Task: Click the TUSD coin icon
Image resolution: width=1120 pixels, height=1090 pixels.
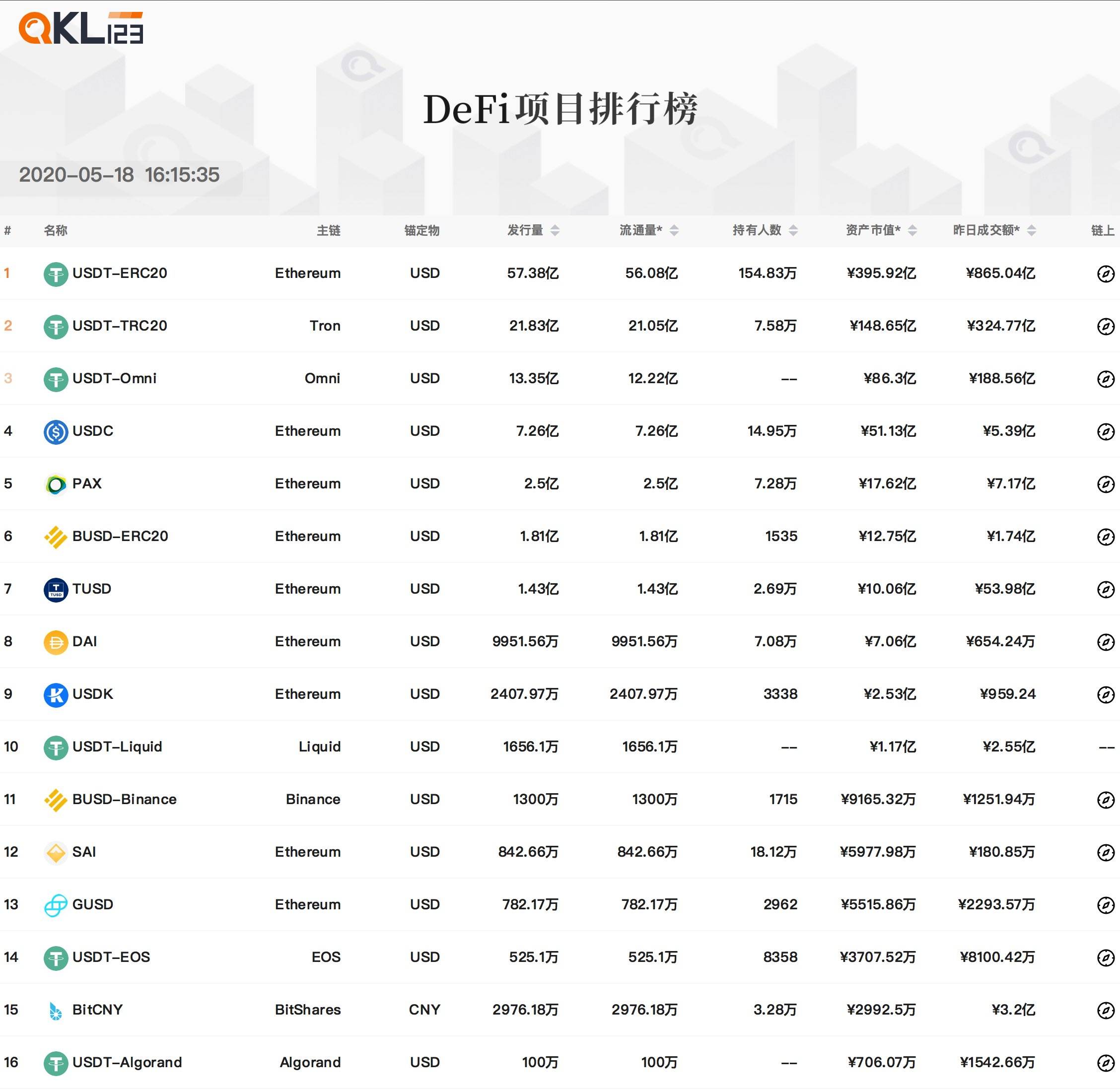Action: [x=56, y=590]
